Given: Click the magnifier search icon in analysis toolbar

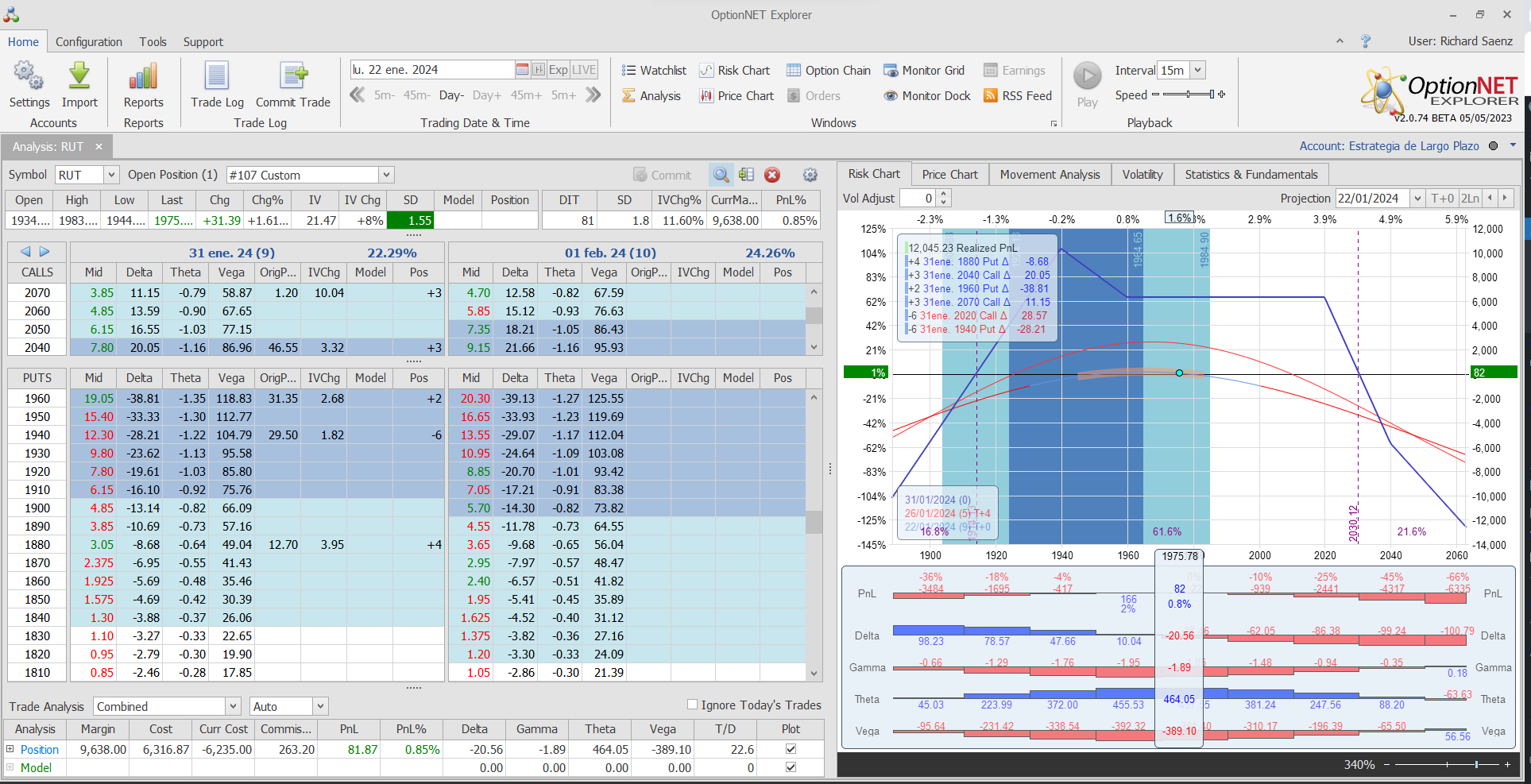Looking at the screenshot, I should [721, 175].
